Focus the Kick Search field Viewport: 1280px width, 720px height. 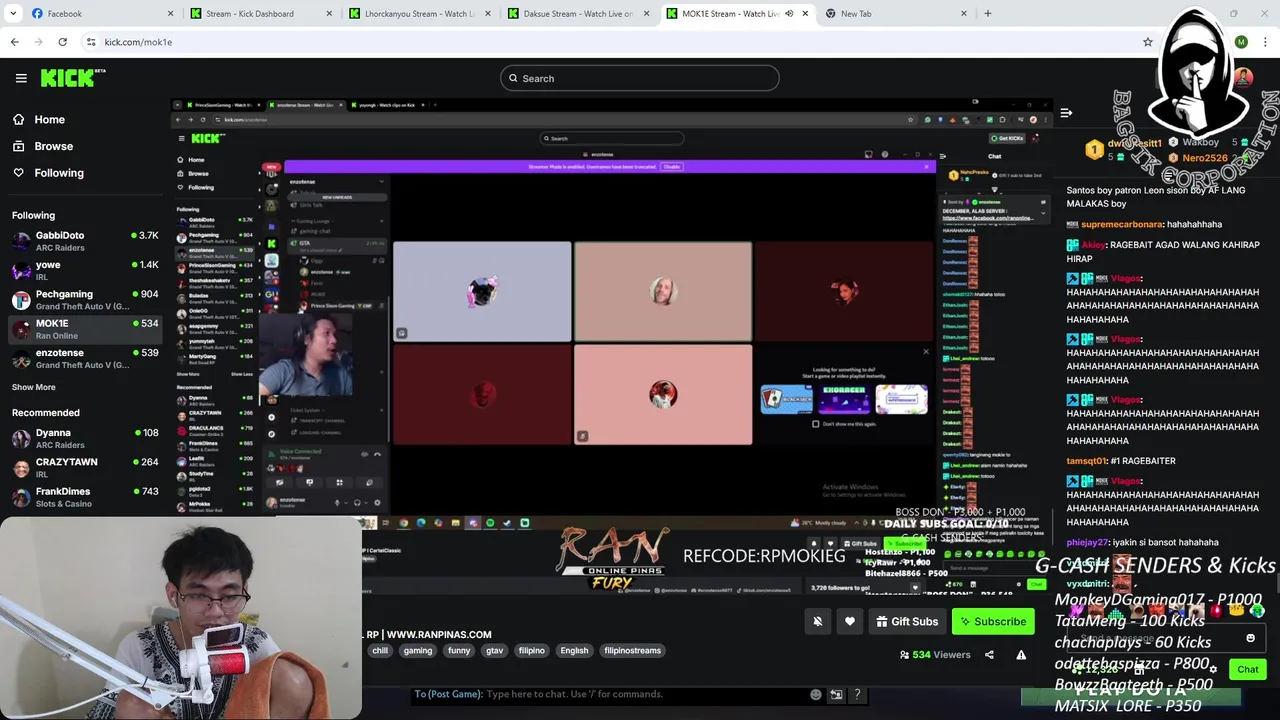click(x=640, y=78)
